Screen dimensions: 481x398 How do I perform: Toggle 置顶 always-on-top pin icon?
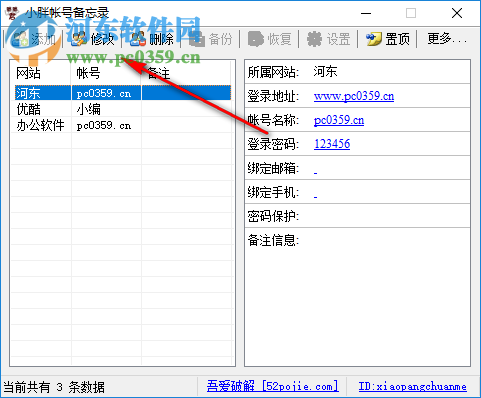(373, 39)
